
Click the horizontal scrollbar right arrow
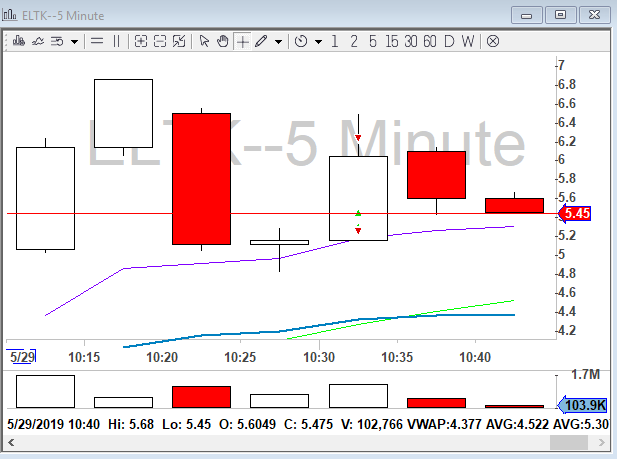tap(602, 442)
